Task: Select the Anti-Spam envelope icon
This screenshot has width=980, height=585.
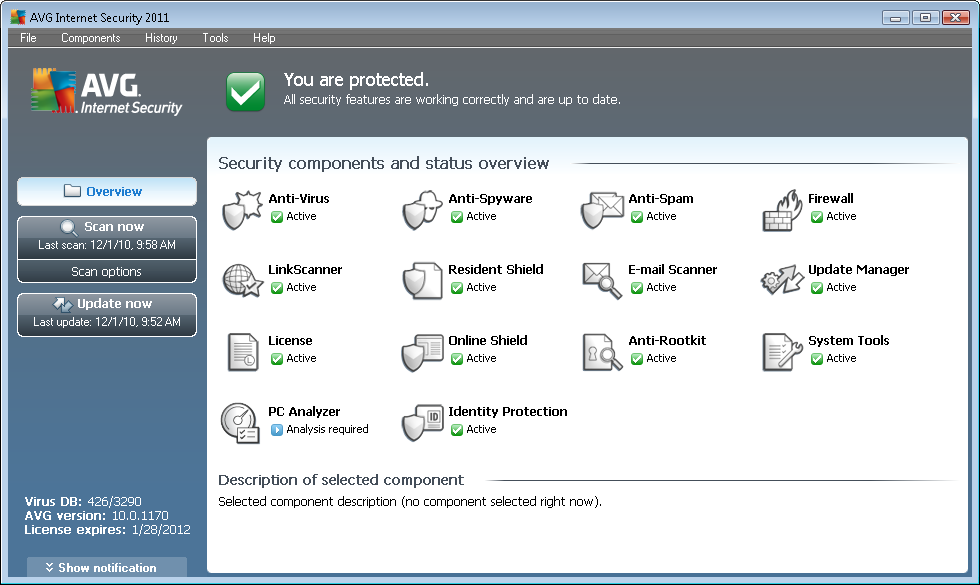Action: (601, 209)
